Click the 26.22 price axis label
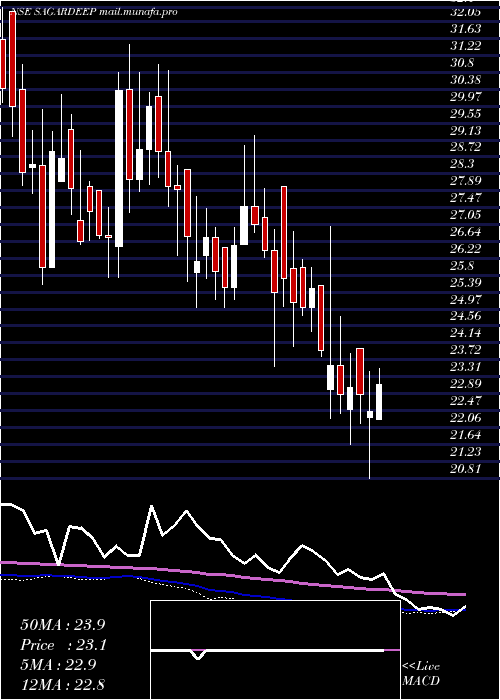This screenshot has width=500, height=700. (x=466, y=249)
